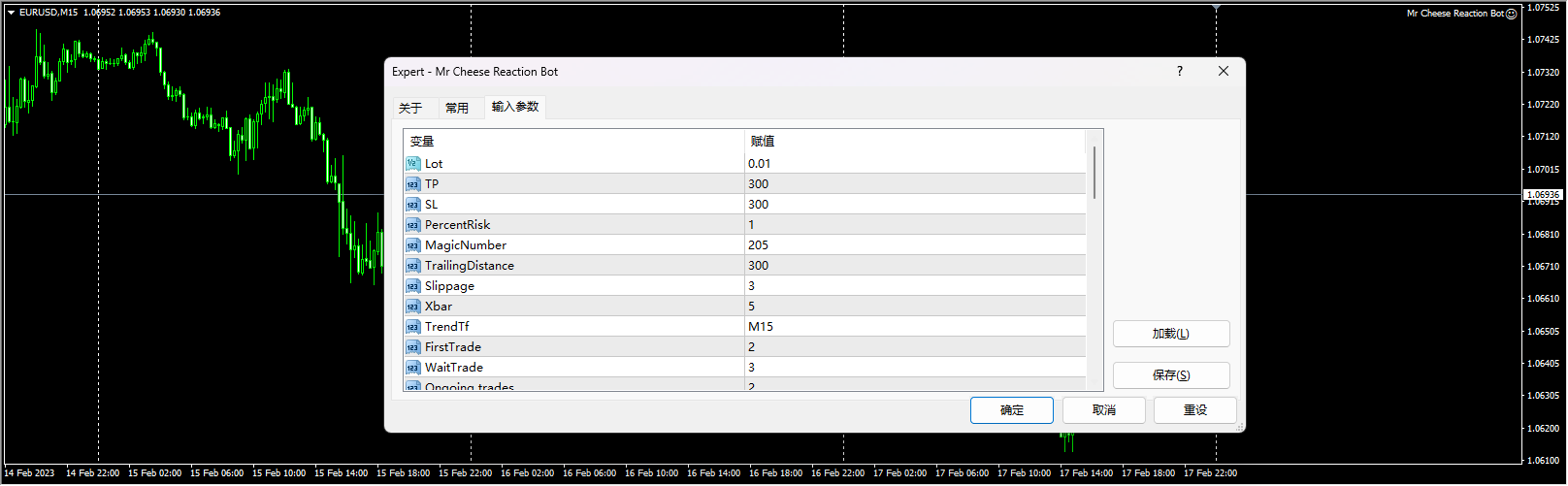Click the TrailingDistance variable name
The width and height of the screenshot is (1568, 486).
470,266
